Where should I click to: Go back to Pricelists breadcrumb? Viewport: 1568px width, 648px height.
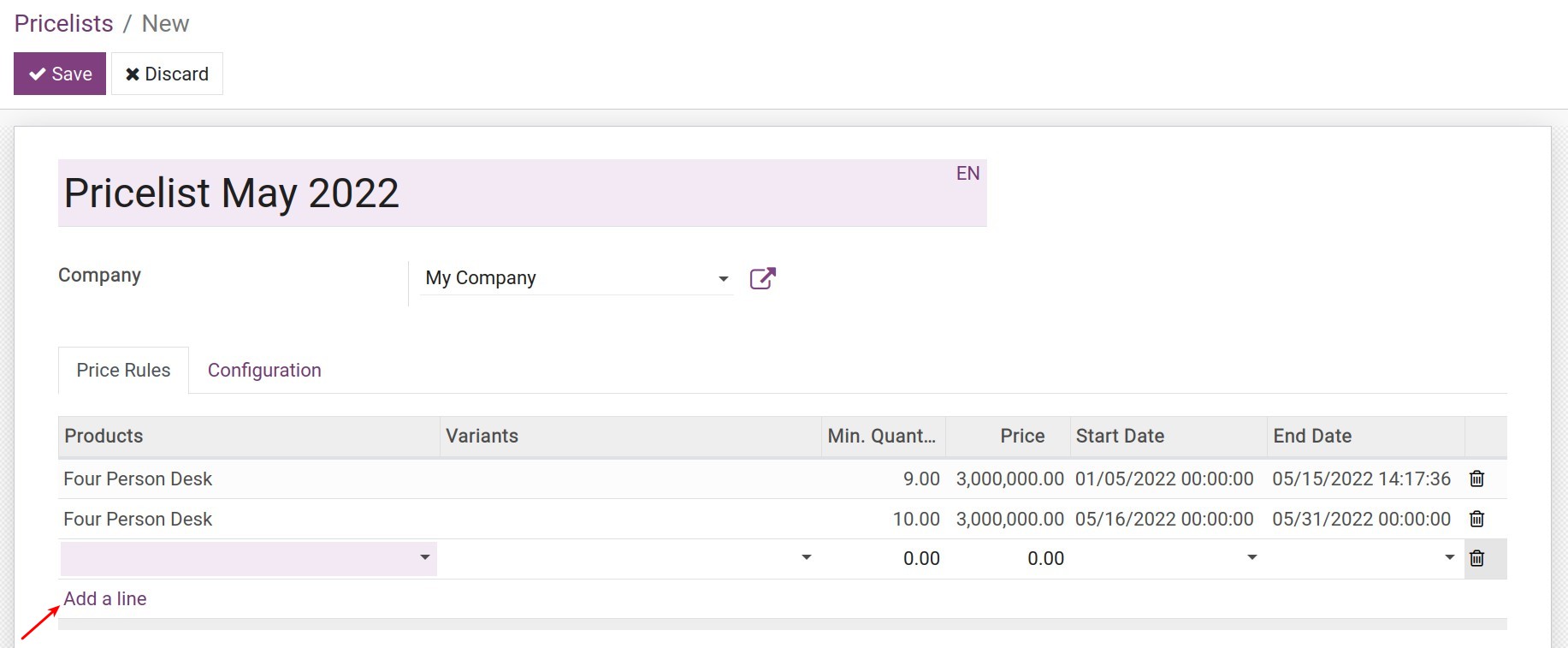(x=64, y=23)
